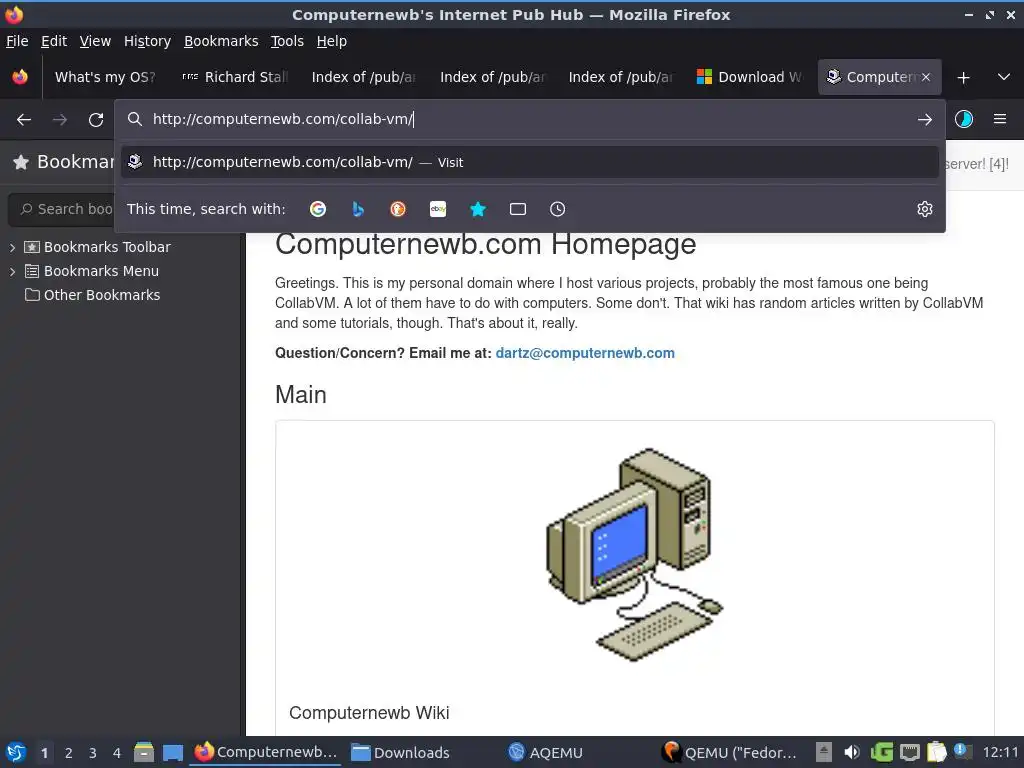Open the volume control tray icon
This screenshot has width=1024, height=768.
click(852, 752)
